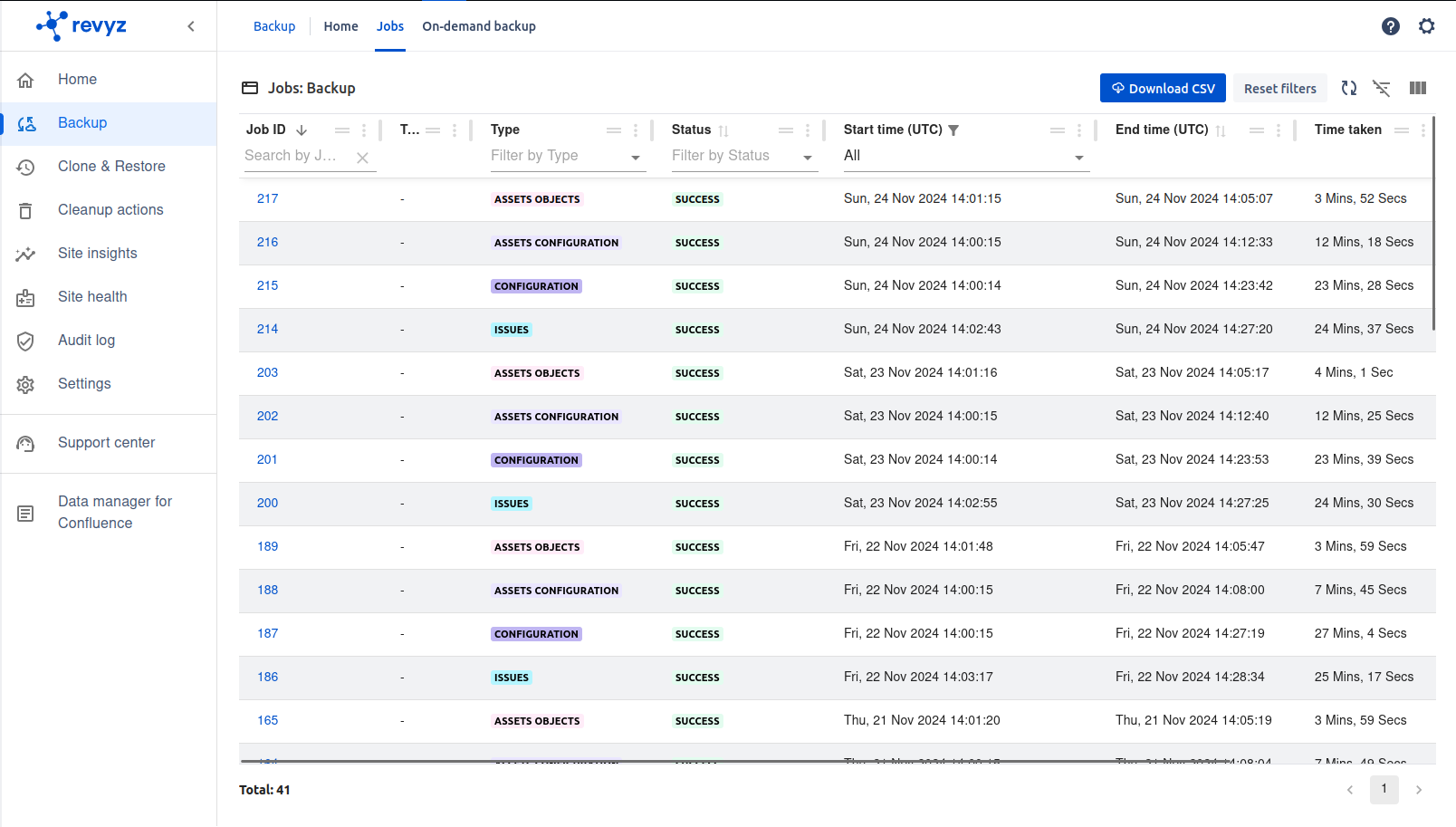Click the vertical table scrollbar
This screenshot has height=827, width=1456.
tap(1433, 223)
